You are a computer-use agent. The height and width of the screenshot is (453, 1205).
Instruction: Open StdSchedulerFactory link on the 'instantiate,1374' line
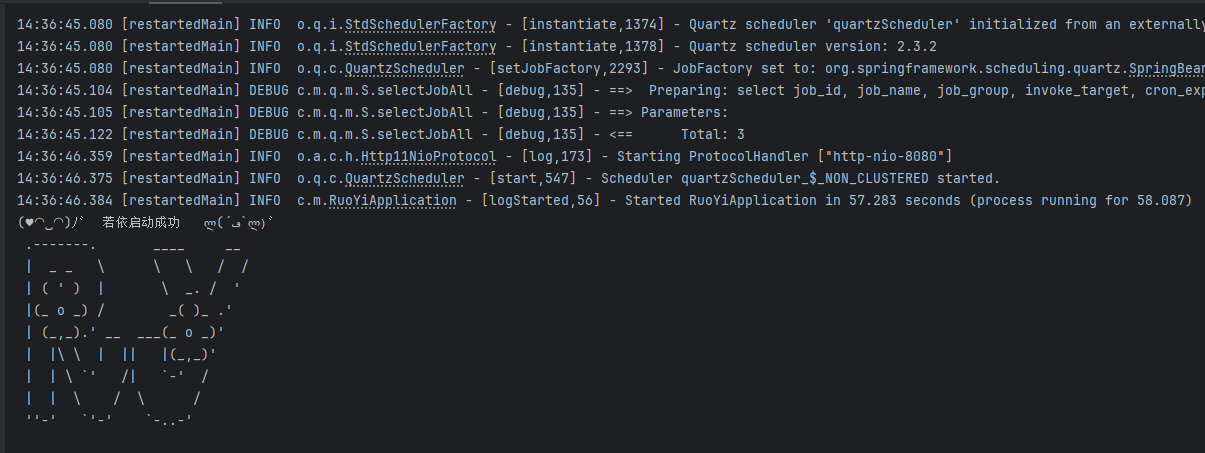(x=420, y=24)
